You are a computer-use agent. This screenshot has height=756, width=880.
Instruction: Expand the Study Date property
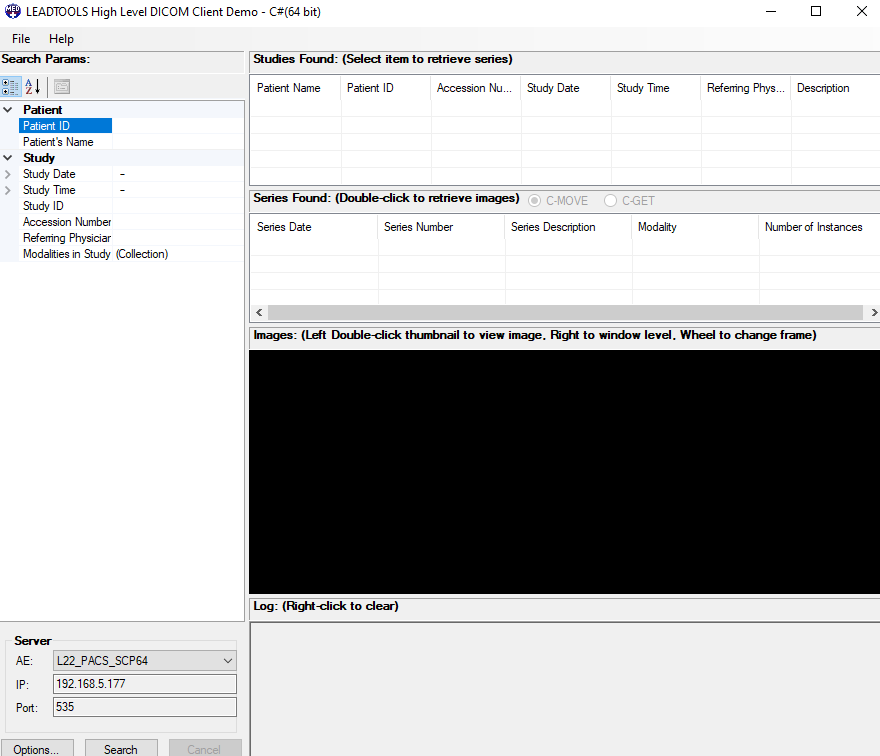pos(8,175)
